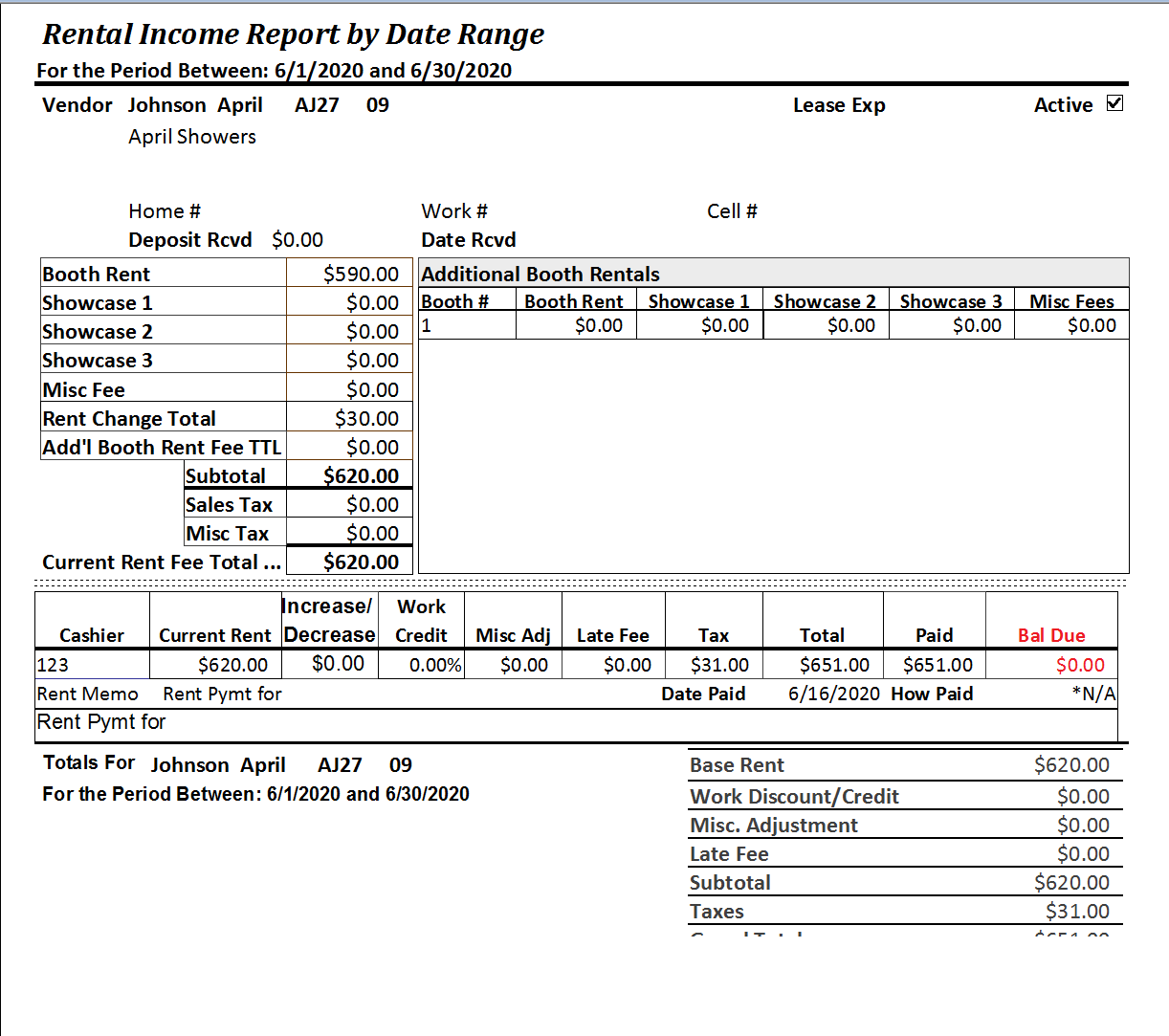Screen dimensions: 1169x1036
Task: Click the Add'l Booth Rent Fee TTL label
Action: [162, 448]
